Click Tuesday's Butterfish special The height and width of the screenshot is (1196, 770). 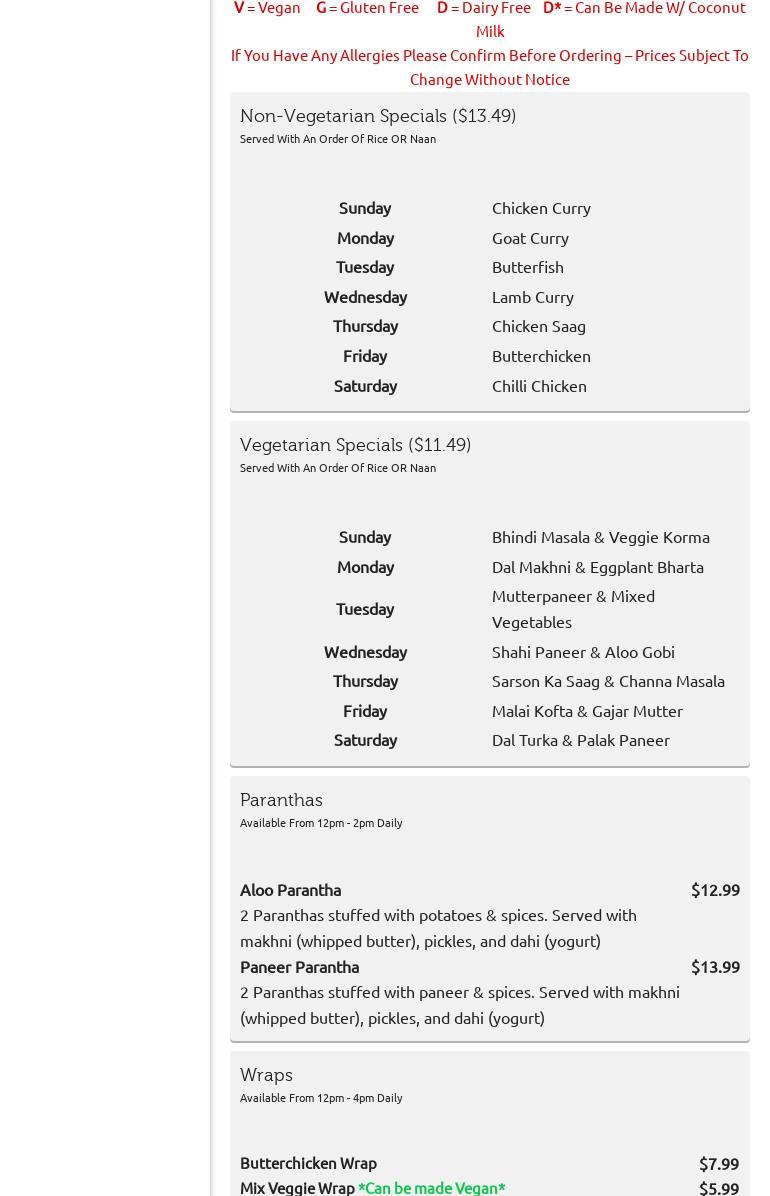pyautogui.click(x=527, y=267)
